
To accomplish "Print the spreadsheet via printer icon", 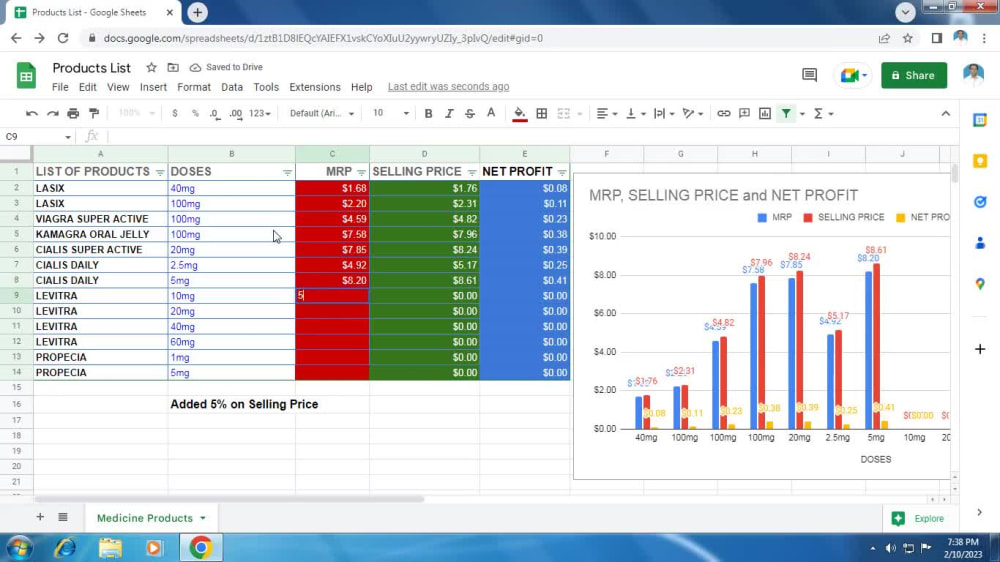I will pos(73,114).
